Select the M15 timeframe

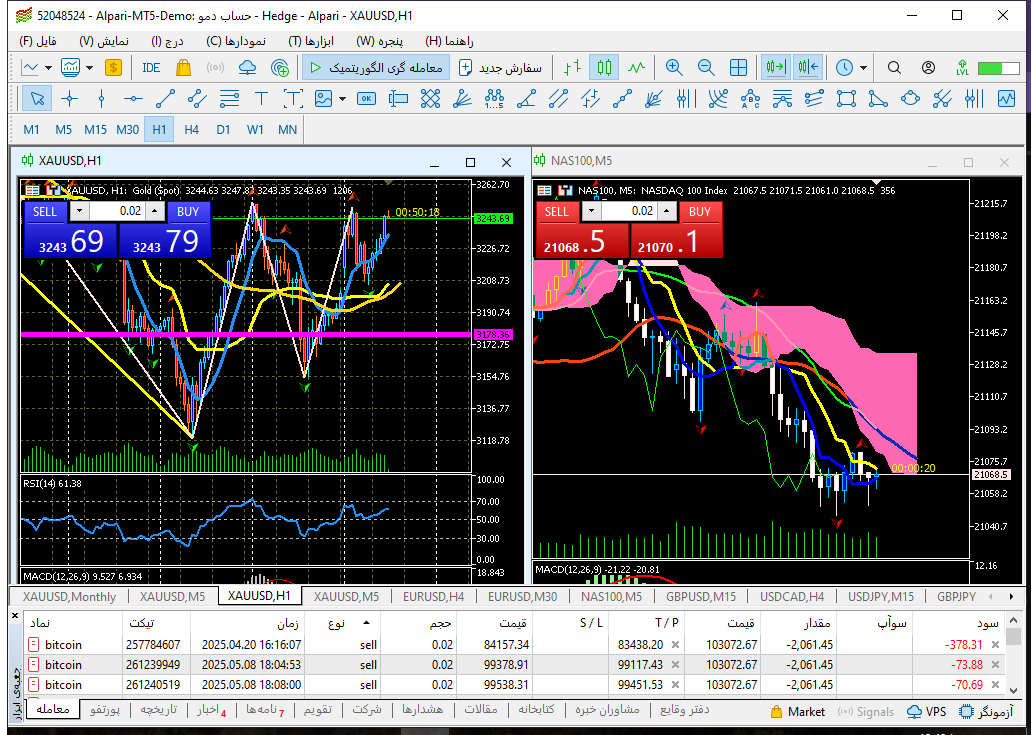[x=96, y=130]
